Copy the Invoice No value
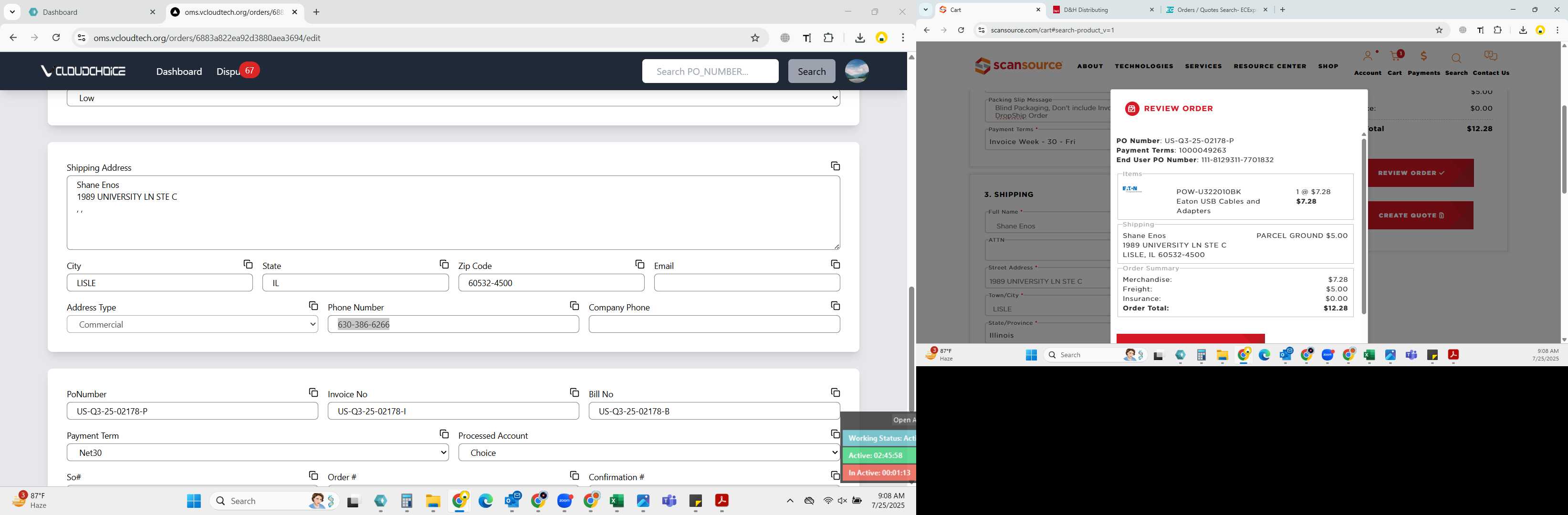The image size is (1568, 515). pos(574,393)
